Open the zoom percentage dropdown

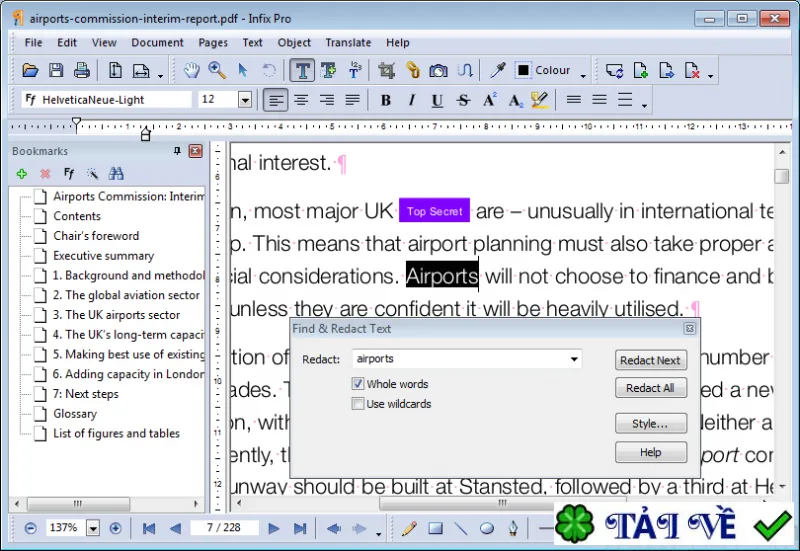[93, 528]
